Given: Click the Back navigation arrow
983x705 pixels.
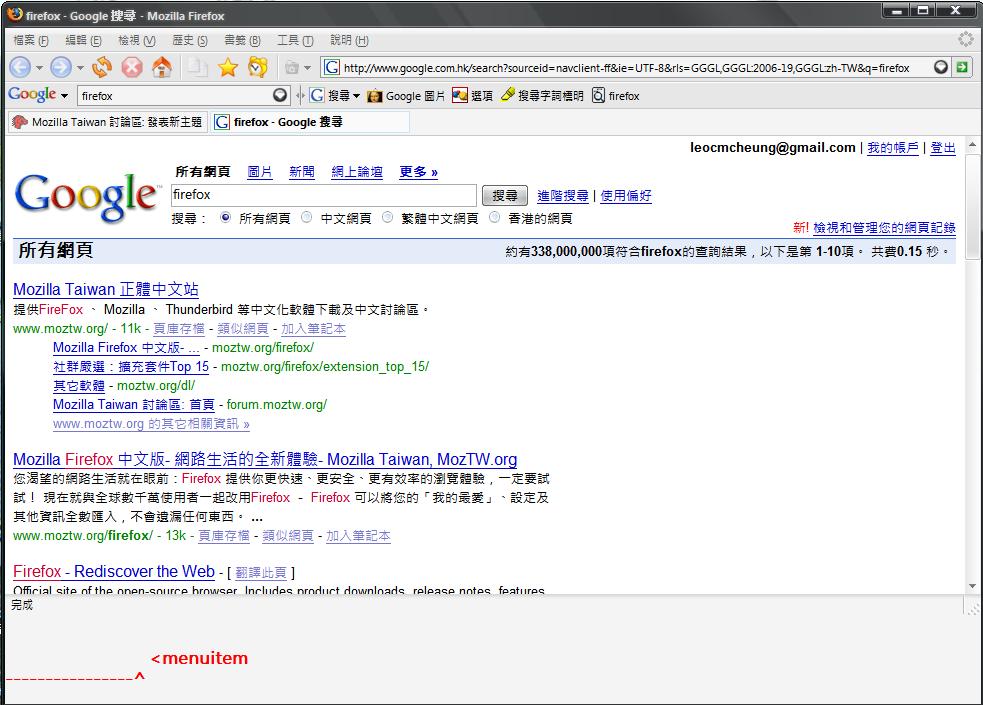Looking at the screenshot, I should pyautogui.click(x=20, y=67).
